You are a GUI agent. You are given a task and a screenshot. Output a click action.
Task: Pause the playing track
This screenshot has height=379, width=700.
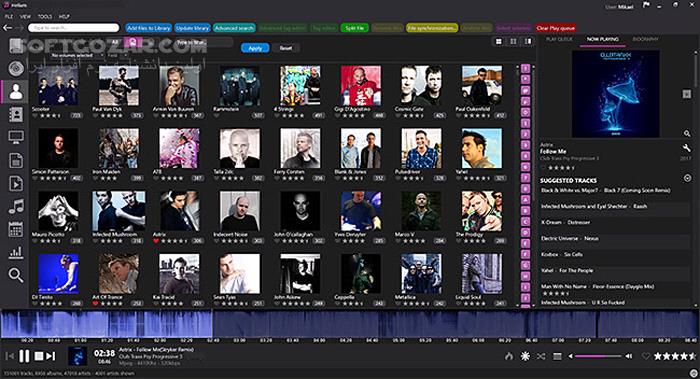tap(24, 356)
